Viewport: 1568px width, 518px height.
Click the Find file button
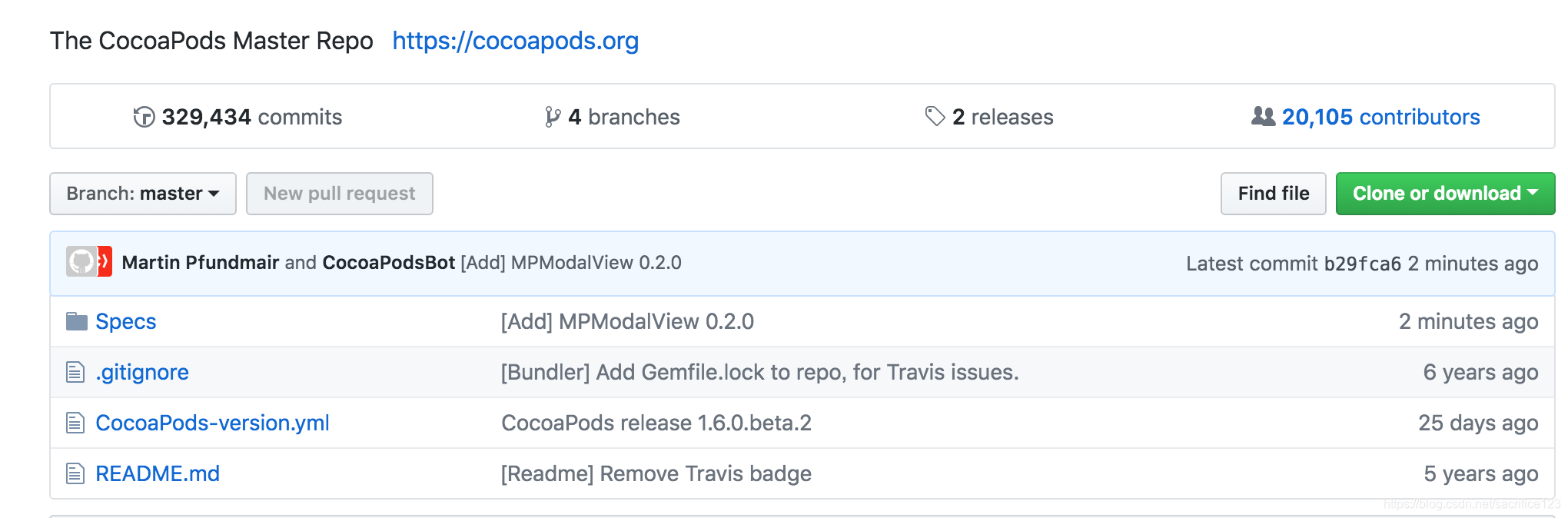click(1274, 194)
